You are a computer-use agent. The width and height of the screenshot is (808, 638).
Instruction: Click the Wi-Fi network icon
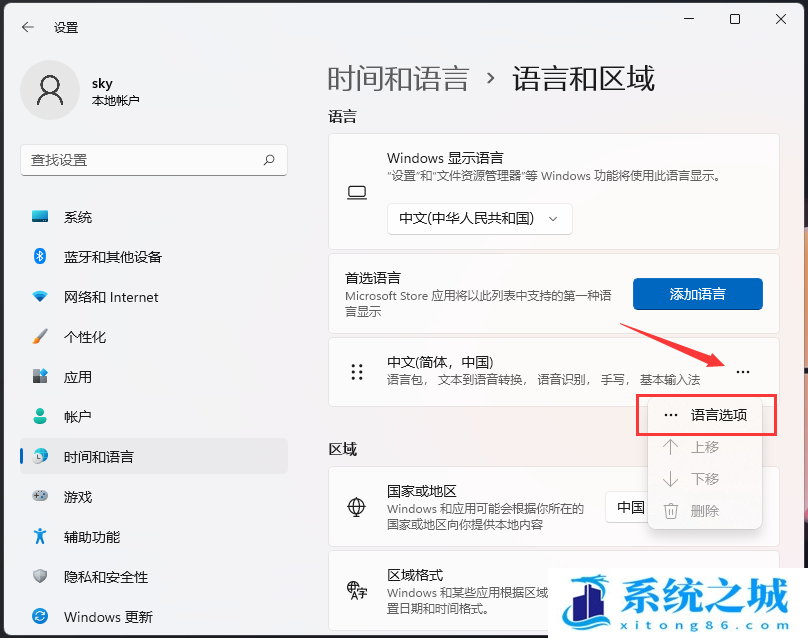[40, 296]
